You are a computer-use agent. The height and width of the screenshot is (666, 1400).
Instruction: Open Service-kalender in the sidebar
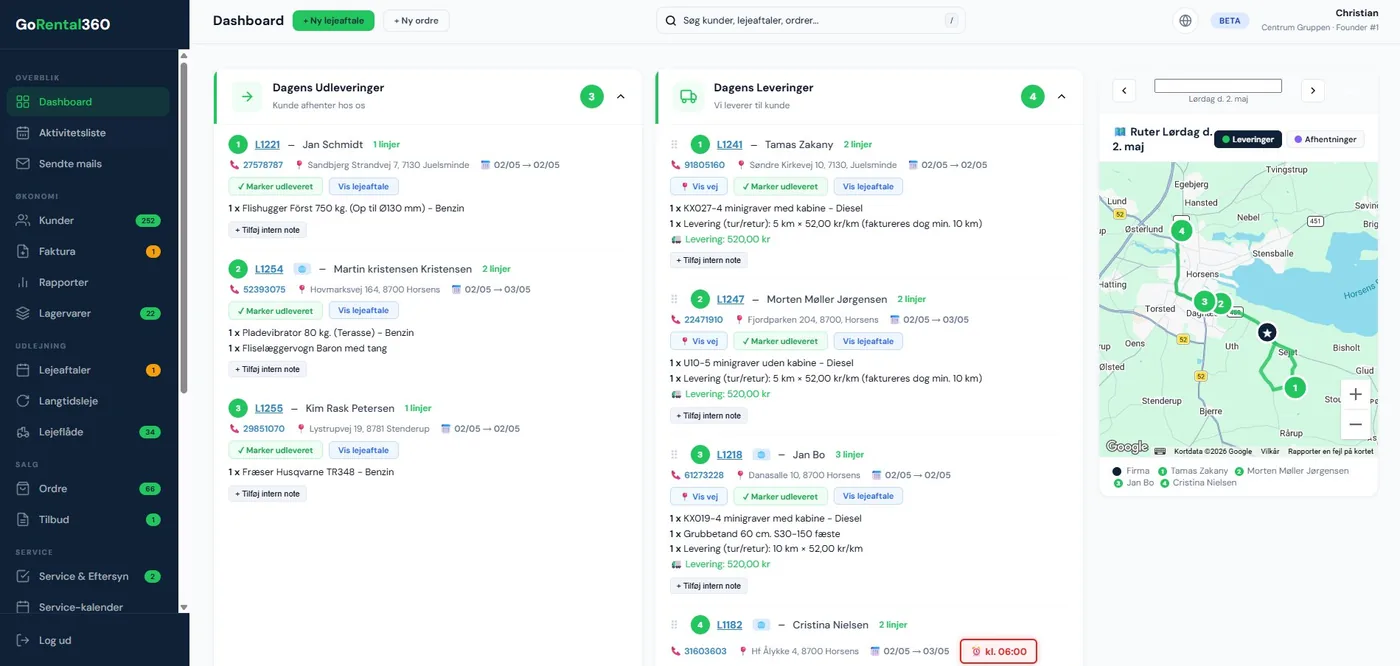88,607
